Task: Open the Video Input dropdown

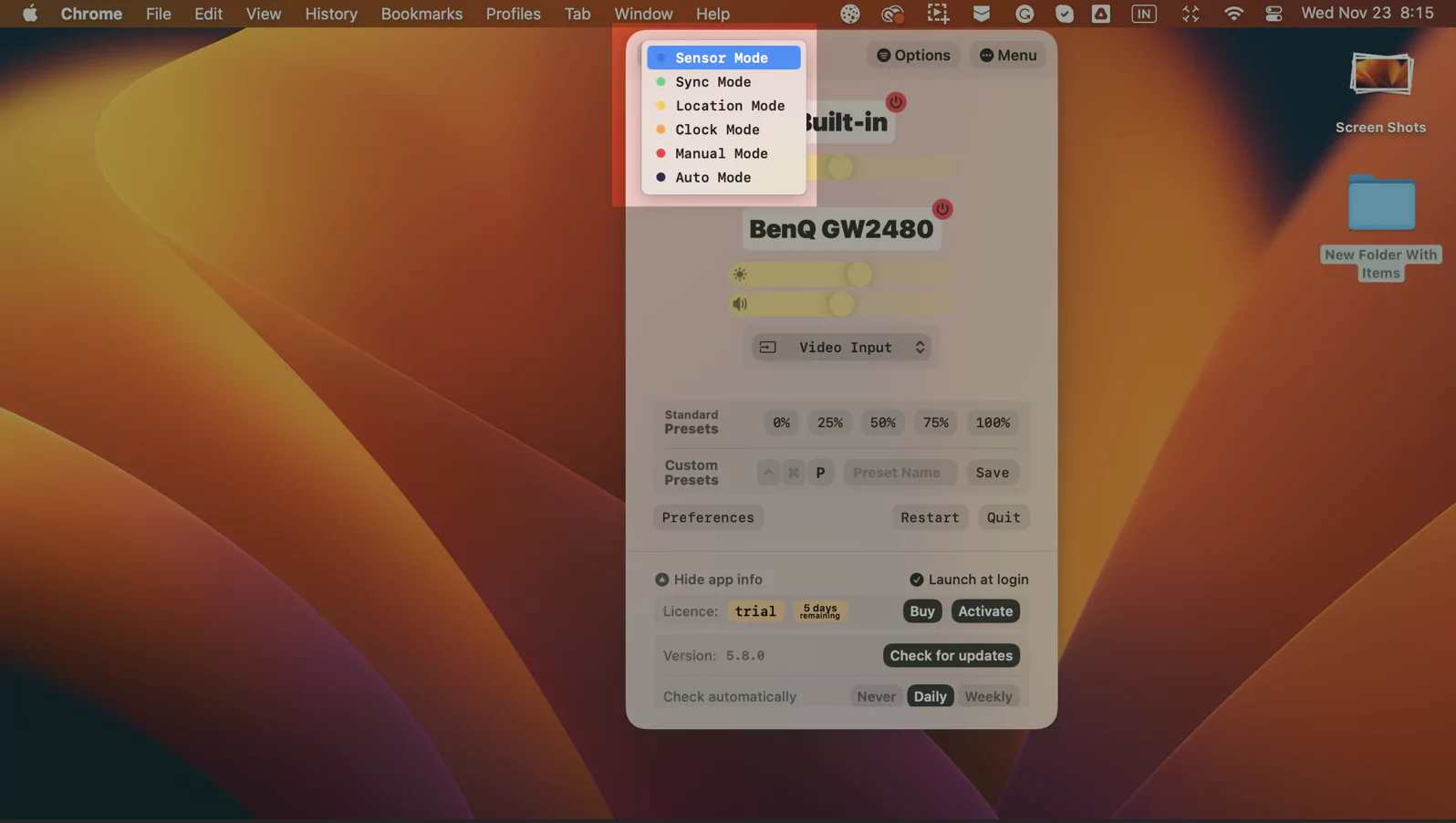Action: (x=841, y=348)
